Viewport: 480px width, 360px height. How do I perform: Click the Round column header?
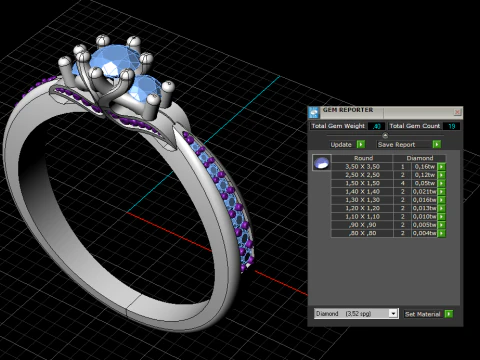coord(363,158)
